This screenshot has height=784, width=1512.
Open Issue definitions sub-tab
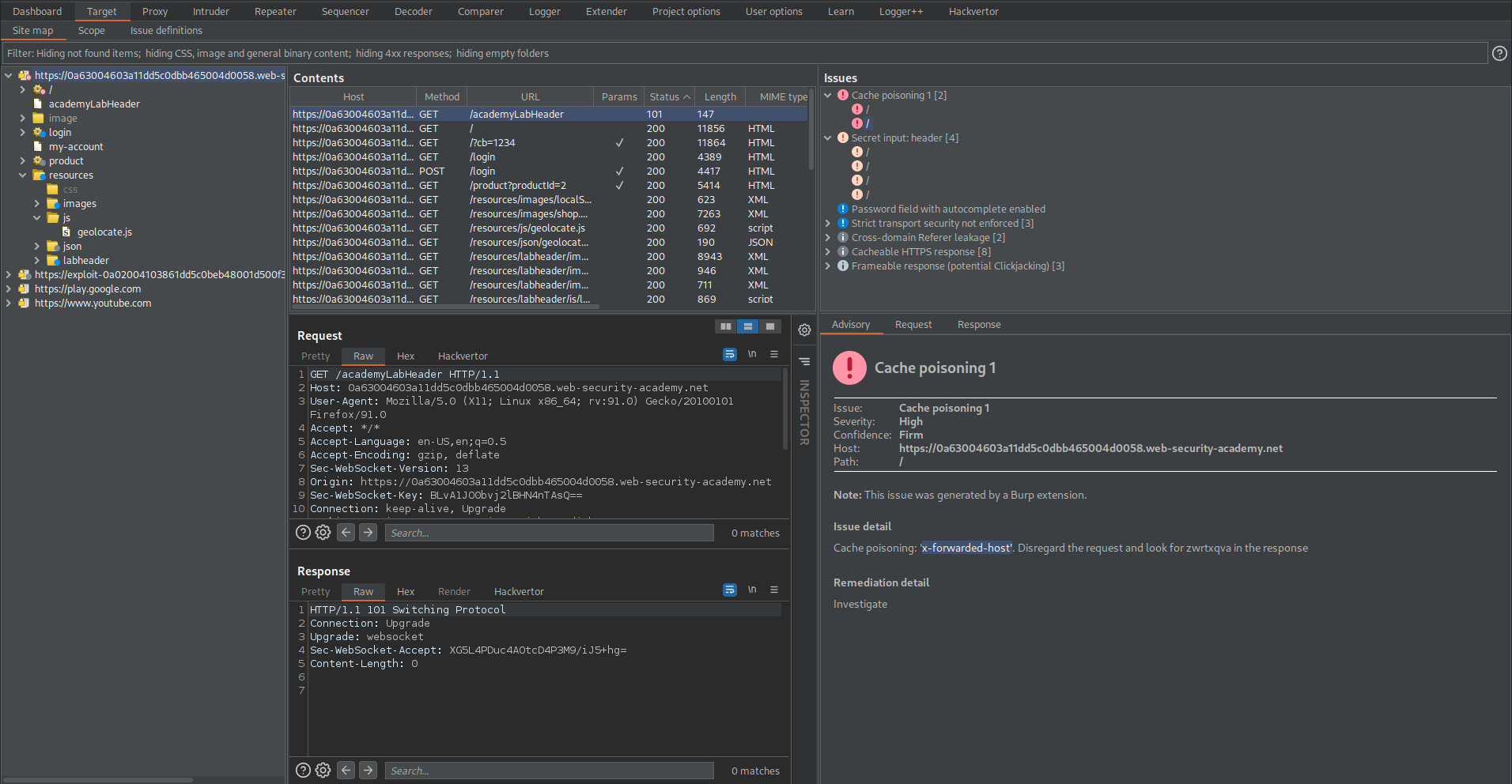(166, 31)
